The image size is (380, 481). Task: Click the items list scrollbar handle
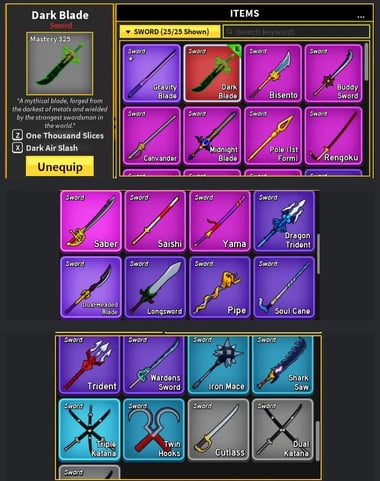(366, 62)
